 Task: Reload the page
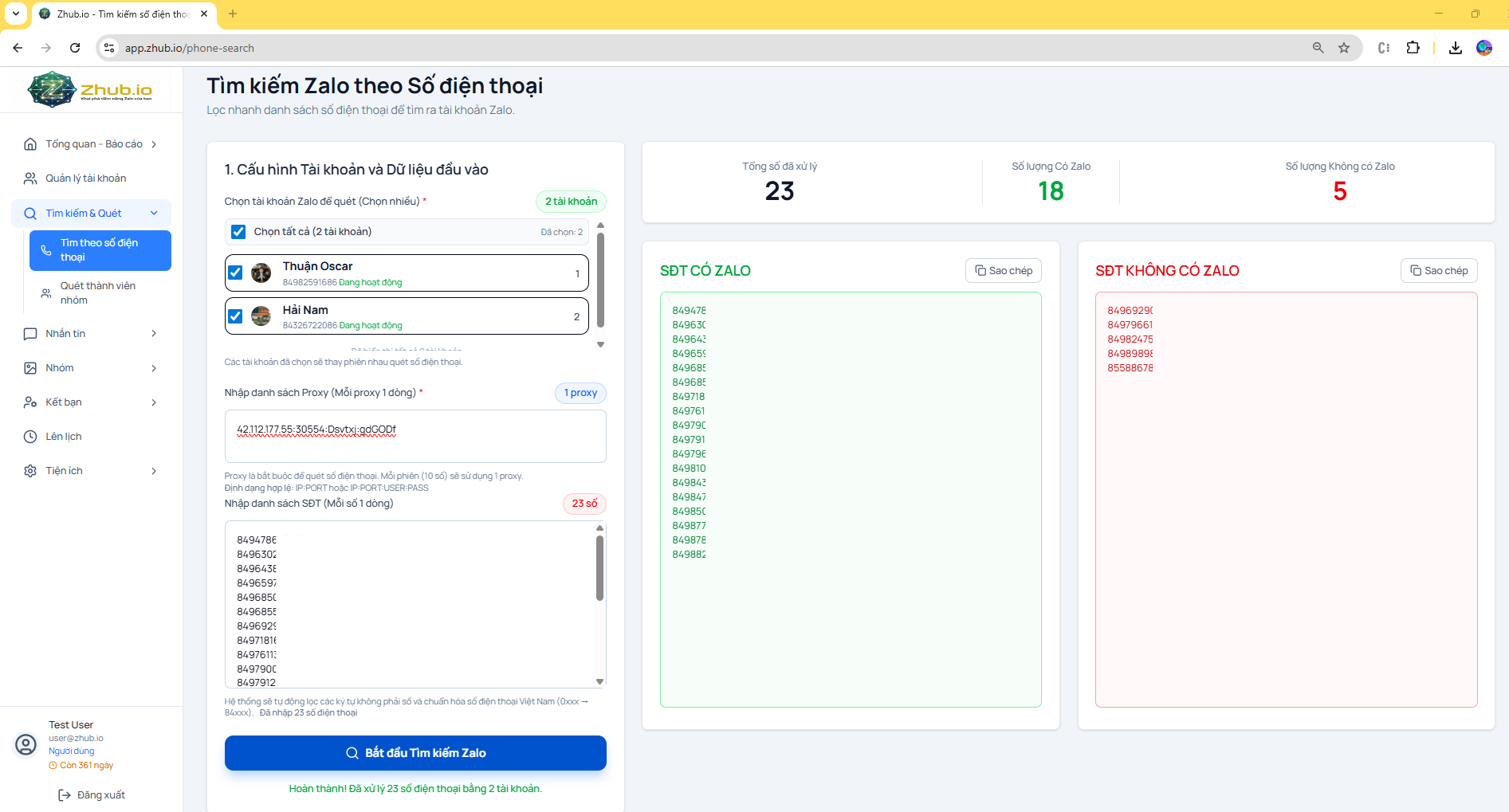75,48
